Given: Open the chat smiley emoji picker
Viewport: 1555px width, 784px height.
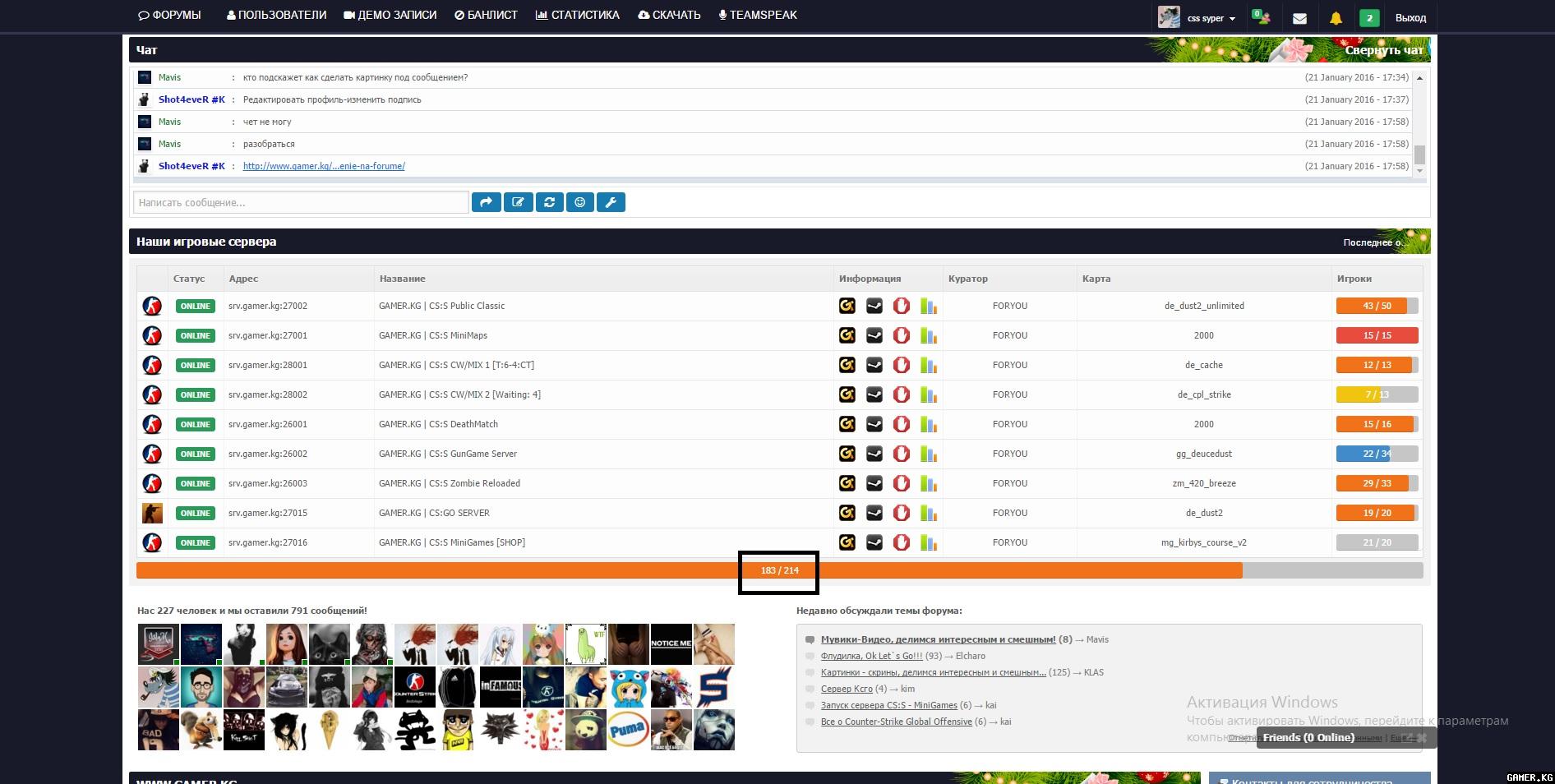Looking at the screenshot, I should click(x=579, y=202).
